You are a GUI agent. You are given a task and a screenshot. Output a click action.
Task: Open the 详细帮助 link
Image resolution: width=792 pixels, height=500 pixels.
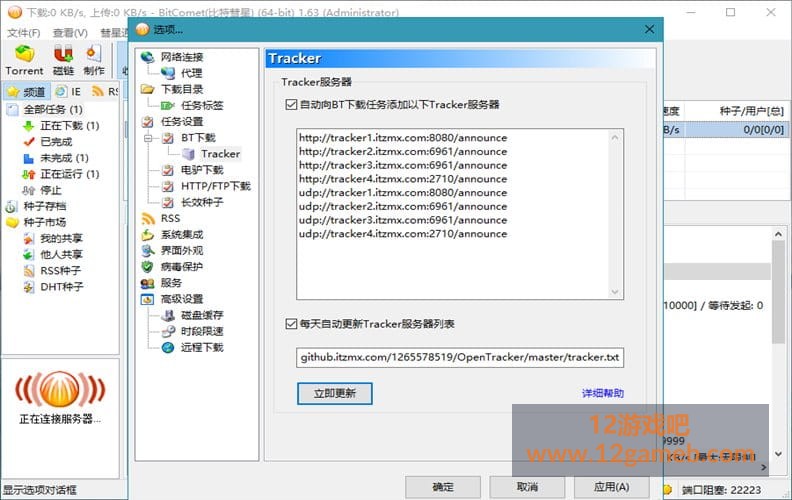click(x=603, y=393)
